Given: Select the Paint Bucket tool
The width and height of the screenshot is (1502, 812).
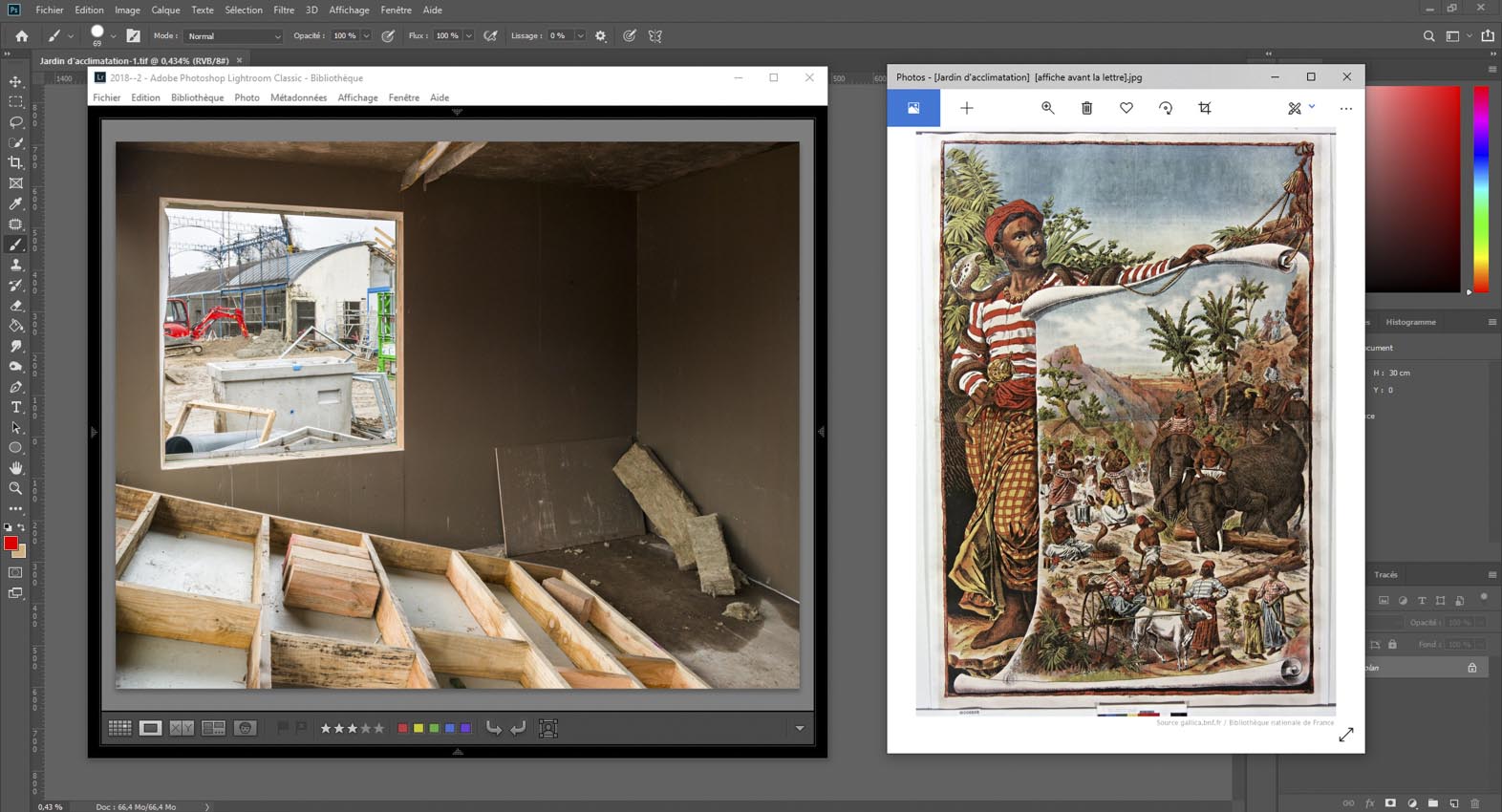Looking at the screenshot, I should 15,326.
